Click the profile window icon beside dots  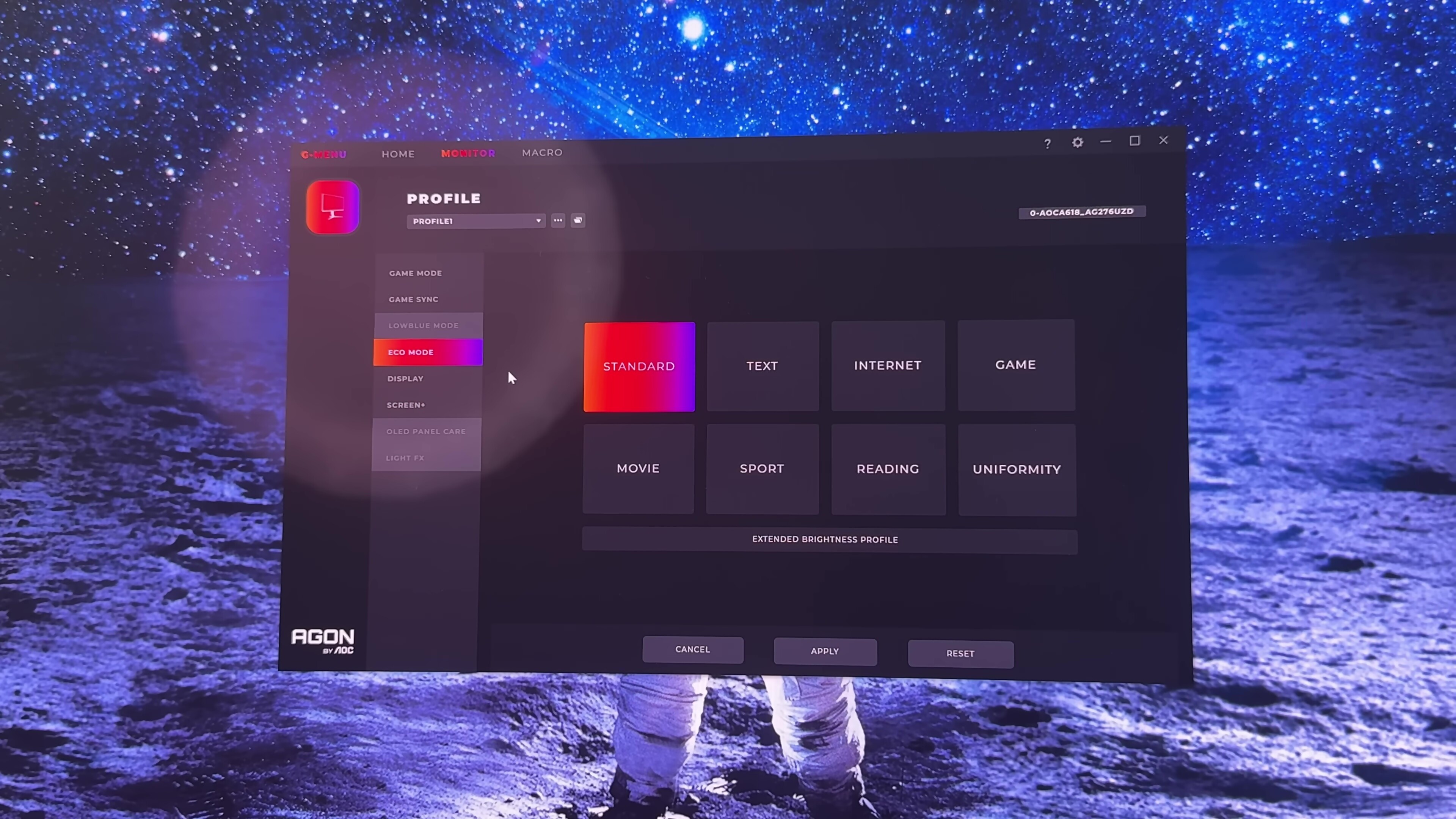(x=577, y=220)
